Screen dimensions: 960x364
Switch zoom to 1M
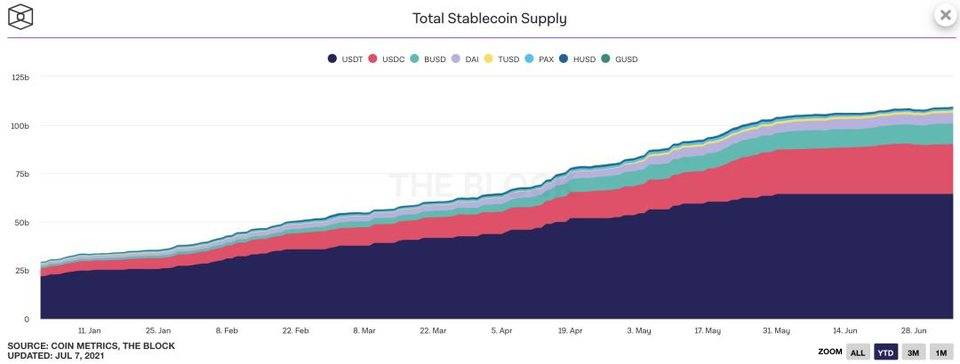(941, 352)
